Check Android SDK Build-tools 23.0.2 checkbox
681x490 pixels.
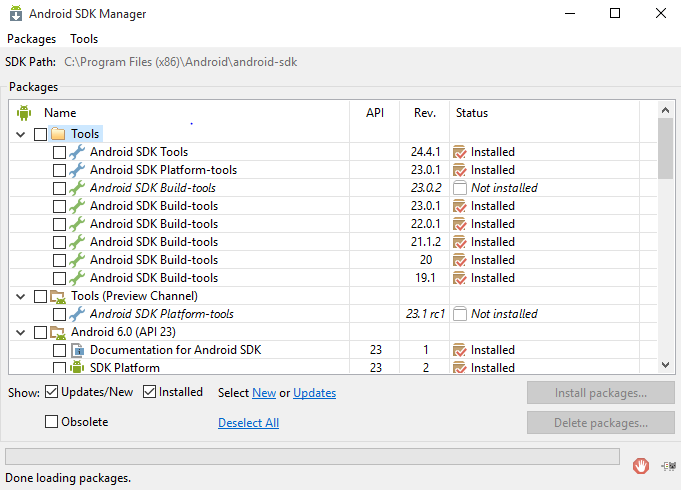[59, 189]
